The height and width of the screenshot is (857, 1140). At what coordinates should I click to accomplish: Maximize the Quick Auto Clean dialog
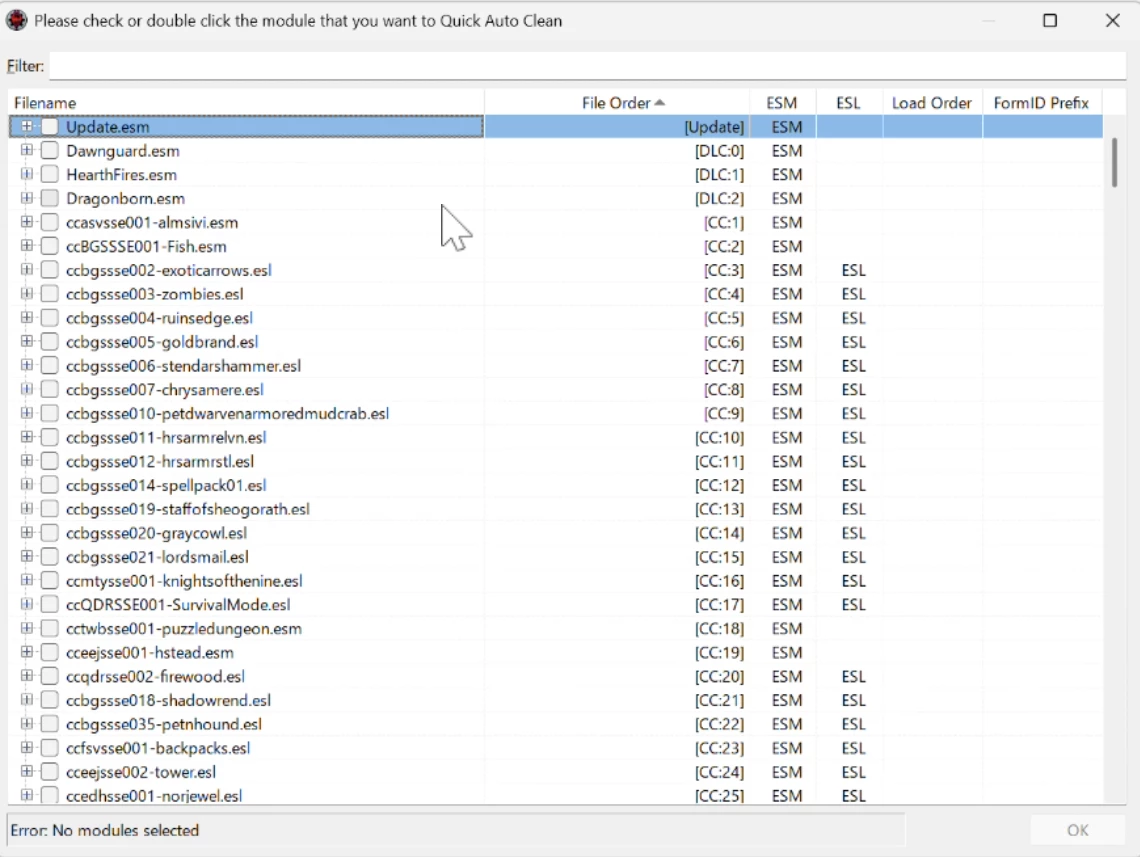[1050, 20]
